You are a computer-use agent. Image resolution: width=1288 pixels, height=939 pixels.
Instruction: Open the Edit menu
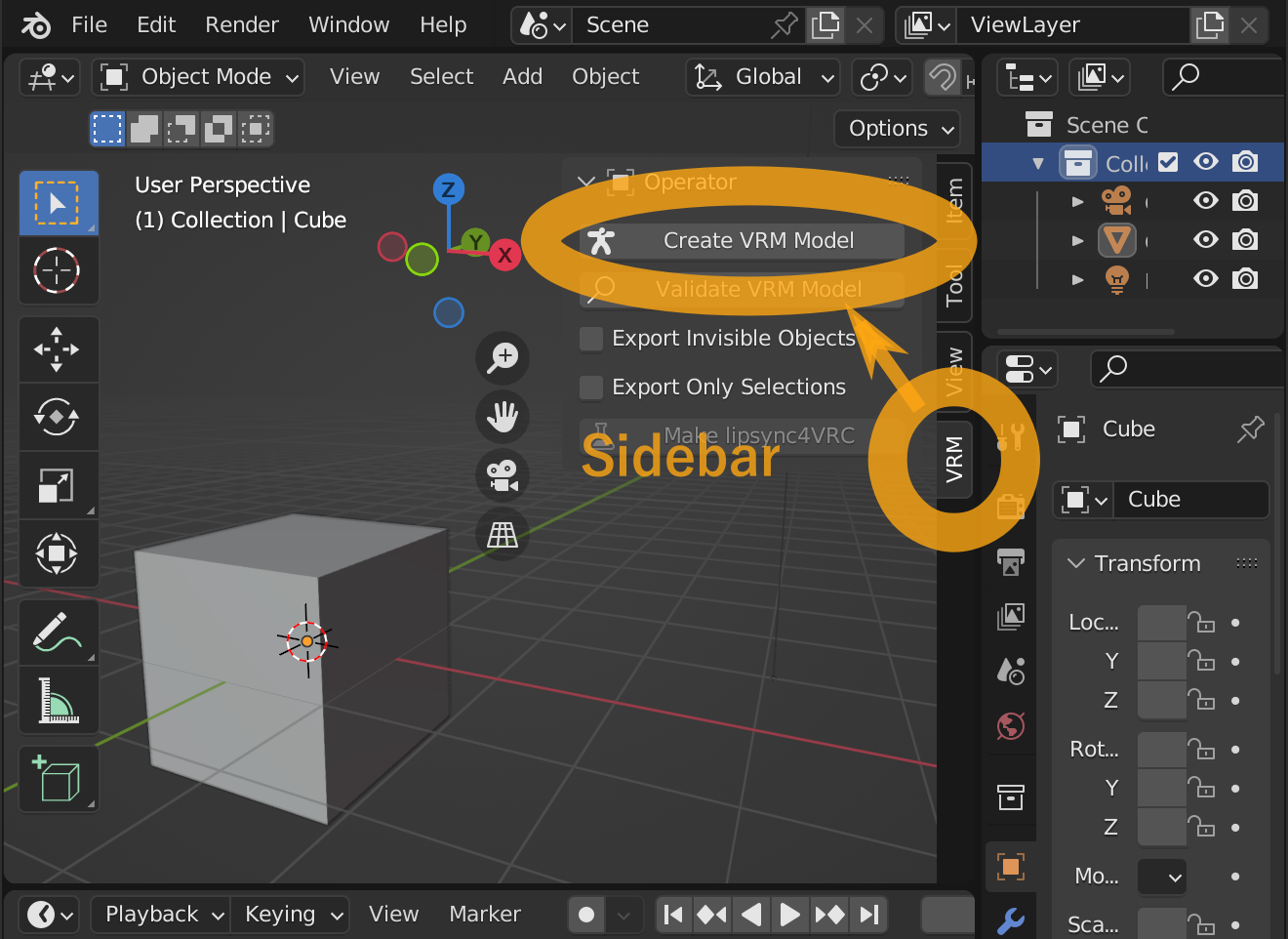point(156,25)
